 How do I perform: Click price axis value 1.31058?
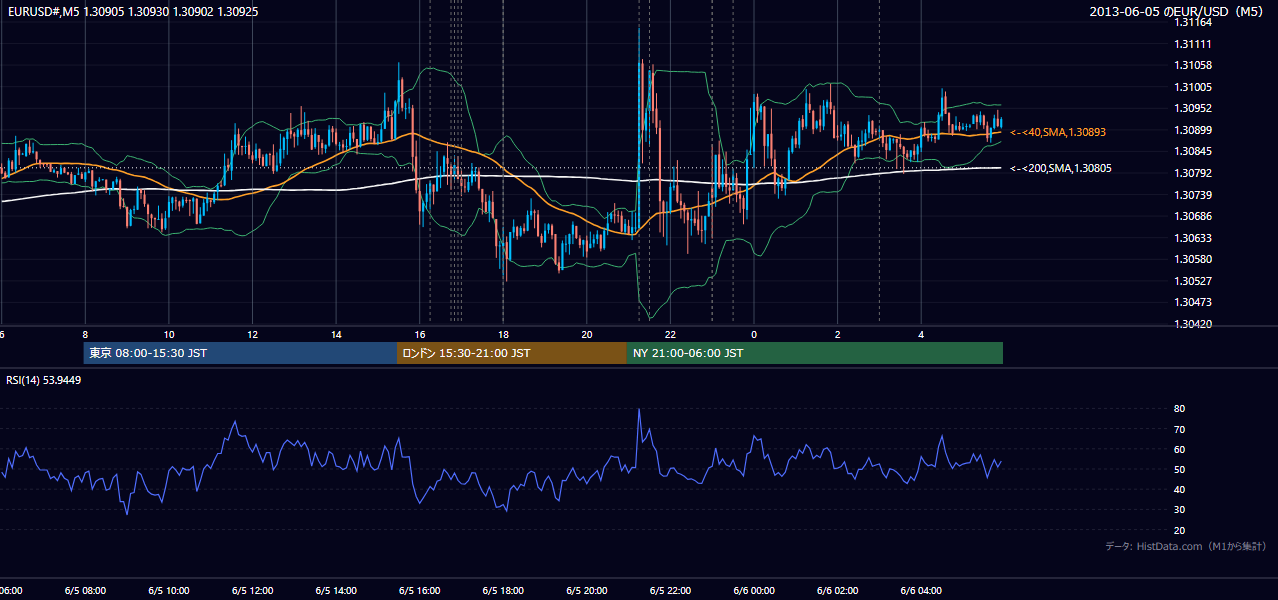(1194, 65)
